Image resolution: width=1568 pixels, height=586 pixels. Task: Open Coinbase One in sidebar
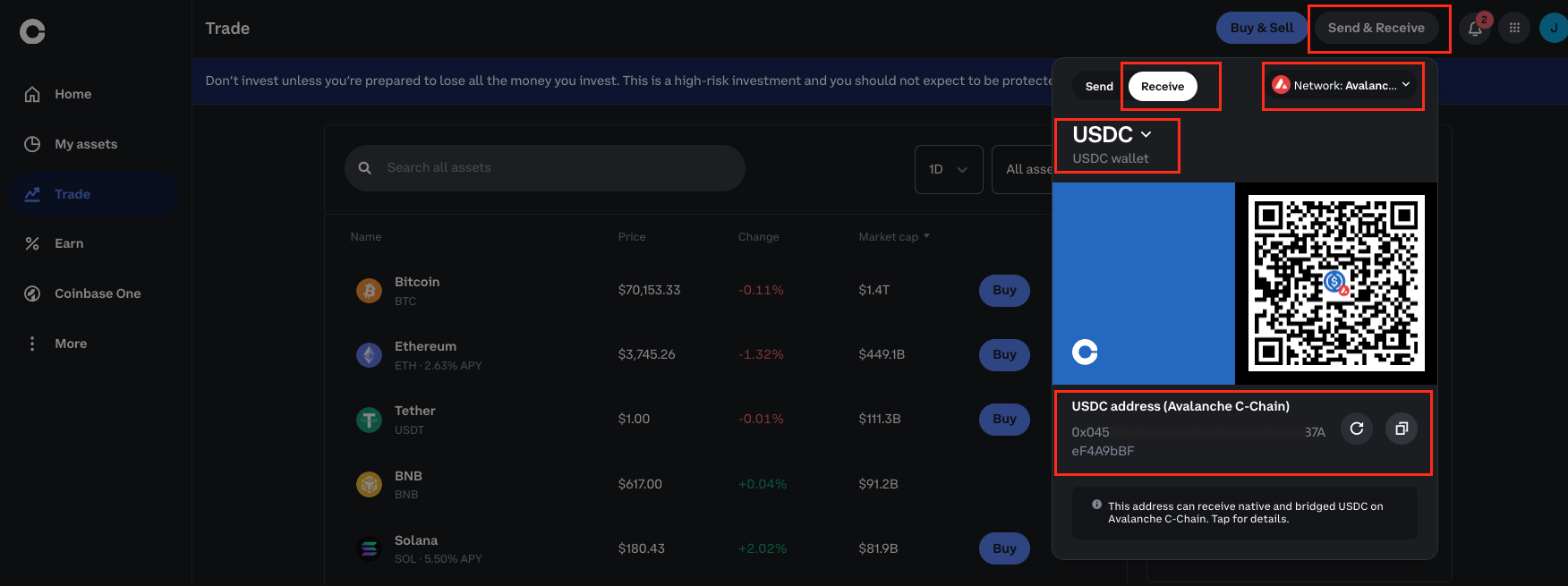tap(95, 293)
